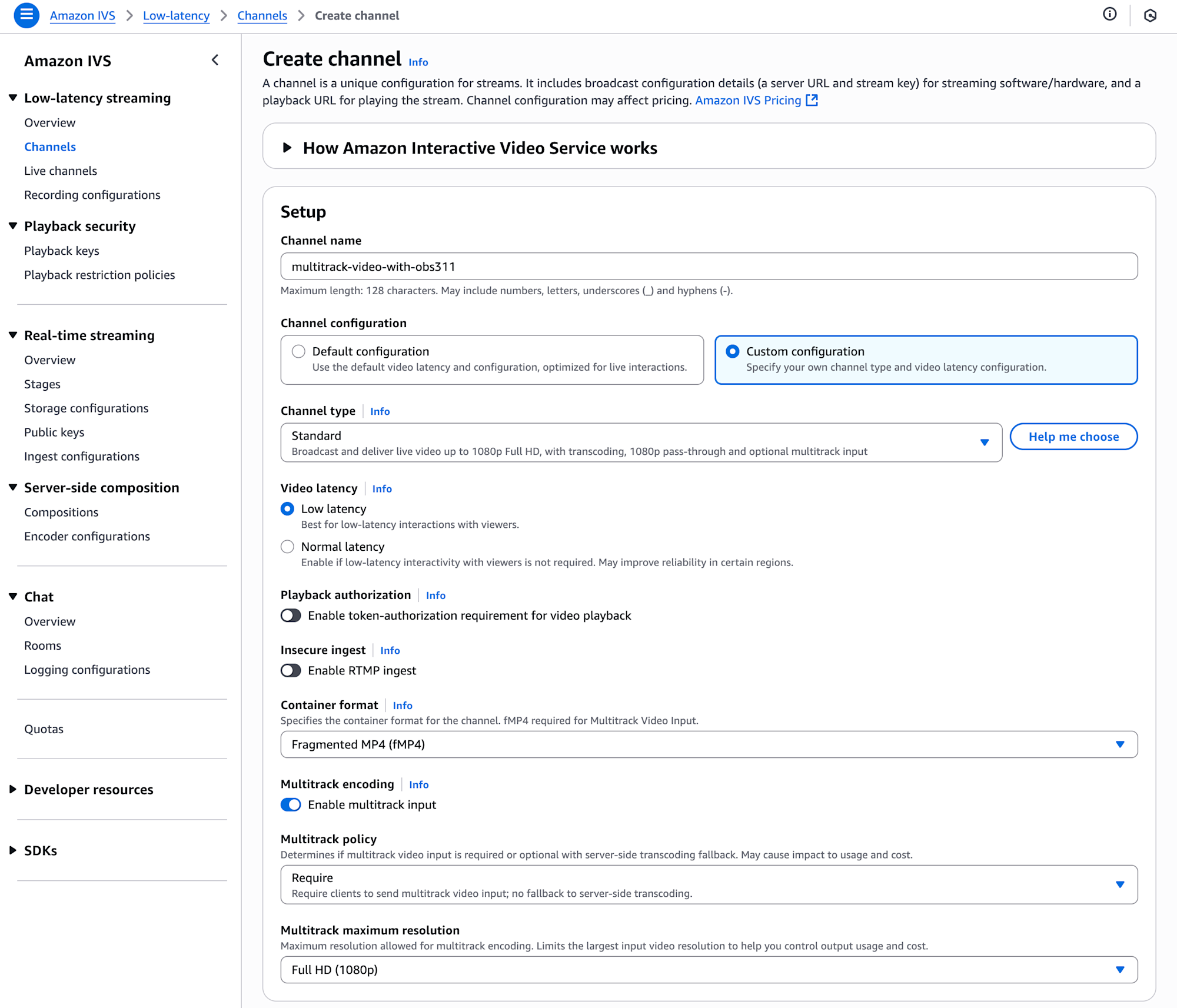This screenshot has height=1008, width=1177.
Task: Open Overview under Real-time streaming
Action: click(50, 360)
